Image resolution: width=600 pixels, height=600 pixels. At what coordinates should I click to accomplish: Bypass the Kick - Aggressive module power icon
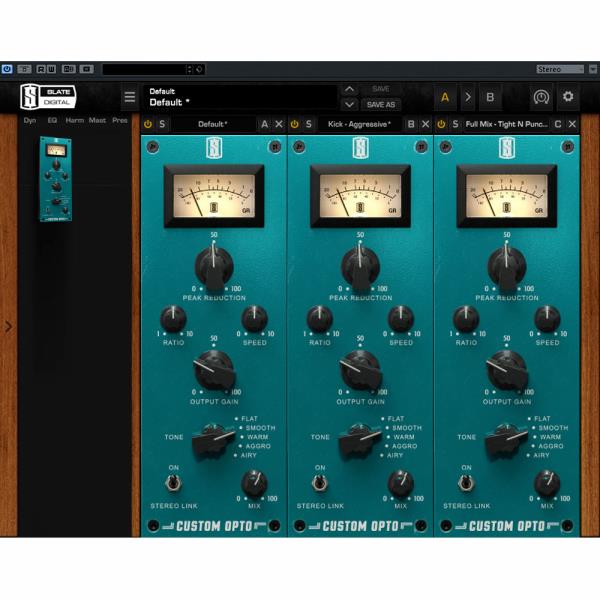pyautogui.click(x=294, y=124)
